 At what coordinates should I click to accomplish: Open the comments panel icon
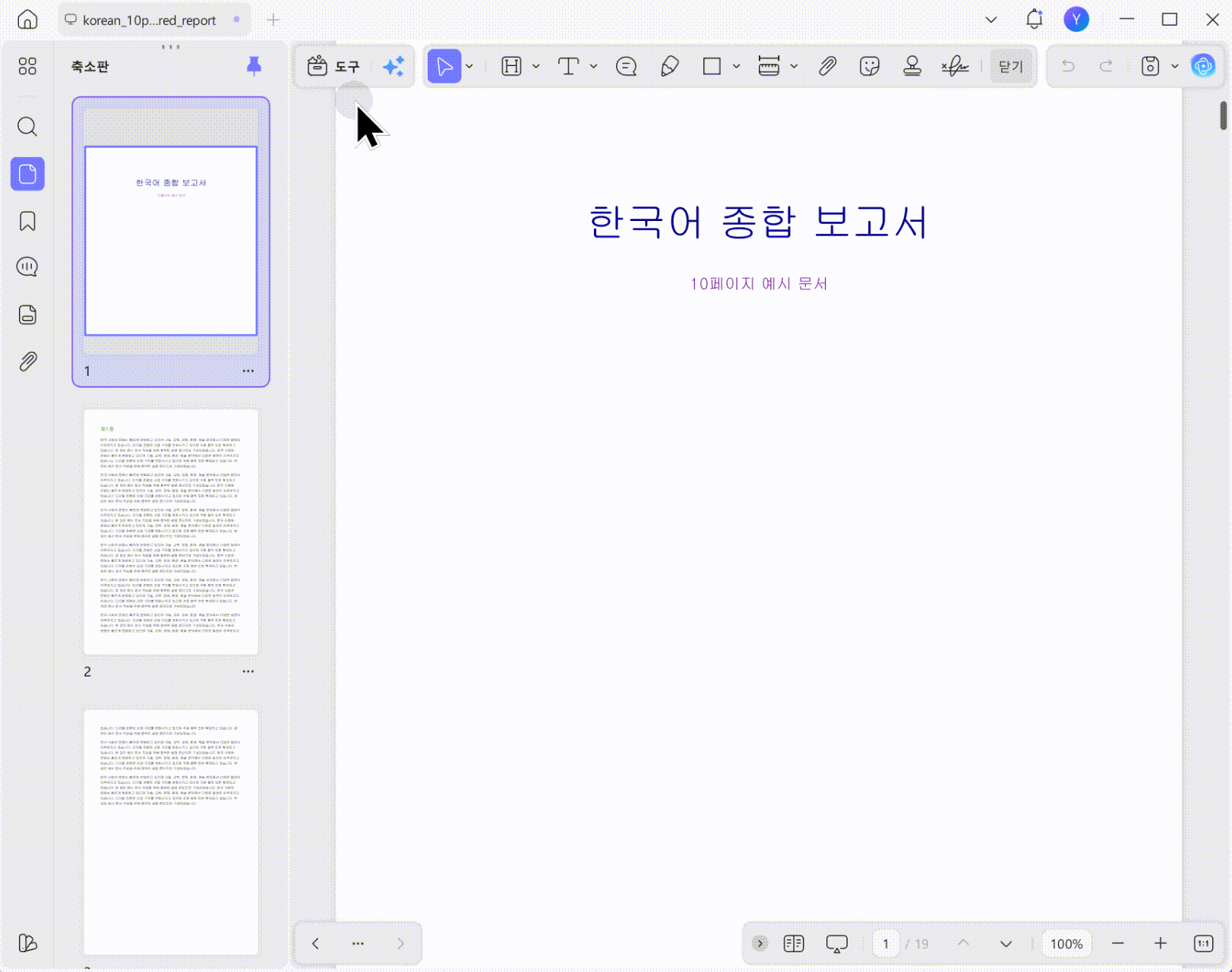click(x=27, y=267)
